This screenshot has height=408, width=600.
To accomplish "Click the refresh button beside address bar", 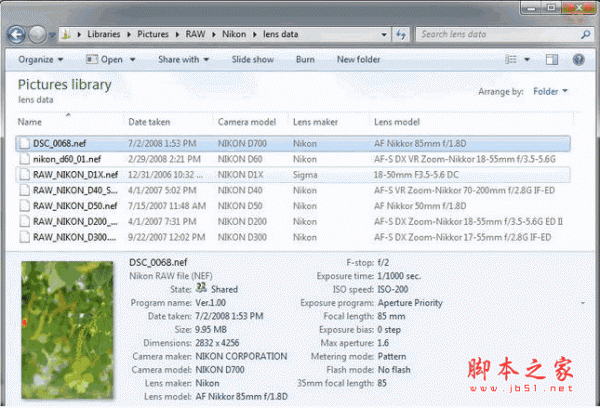I will [x=401, y=35].
